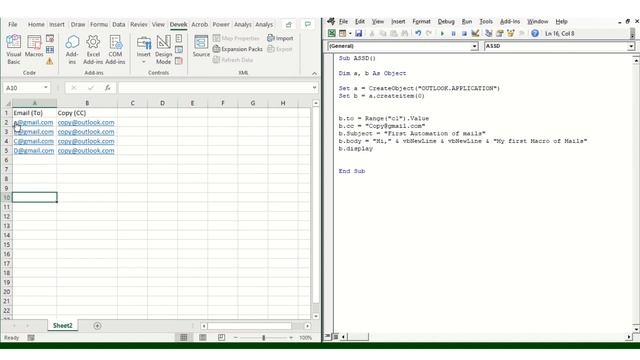
Task: Expand the formula bar
Action: [314, 88]
